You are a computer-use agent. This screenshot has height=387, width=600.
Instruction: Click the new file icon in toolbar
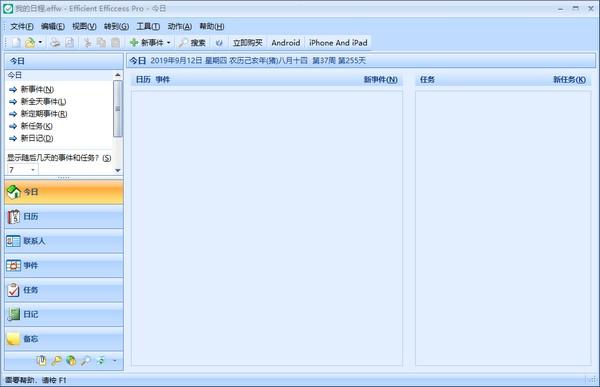click(x=16, y=42)
